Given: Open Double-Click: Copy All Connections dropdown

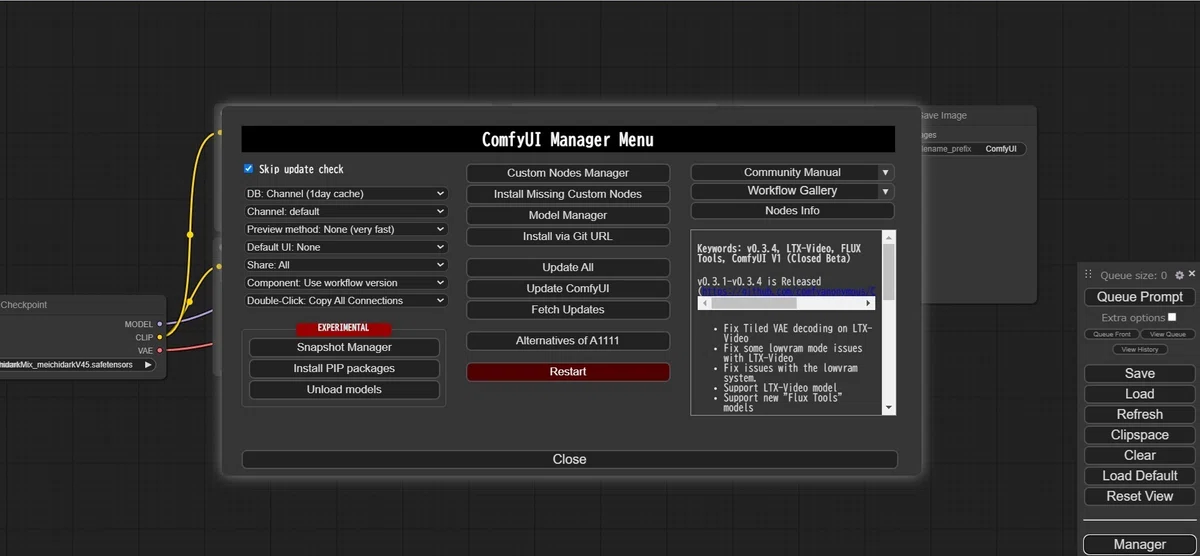Looking at the screenshot, I should pyautogui.click(x=346, y=301).
